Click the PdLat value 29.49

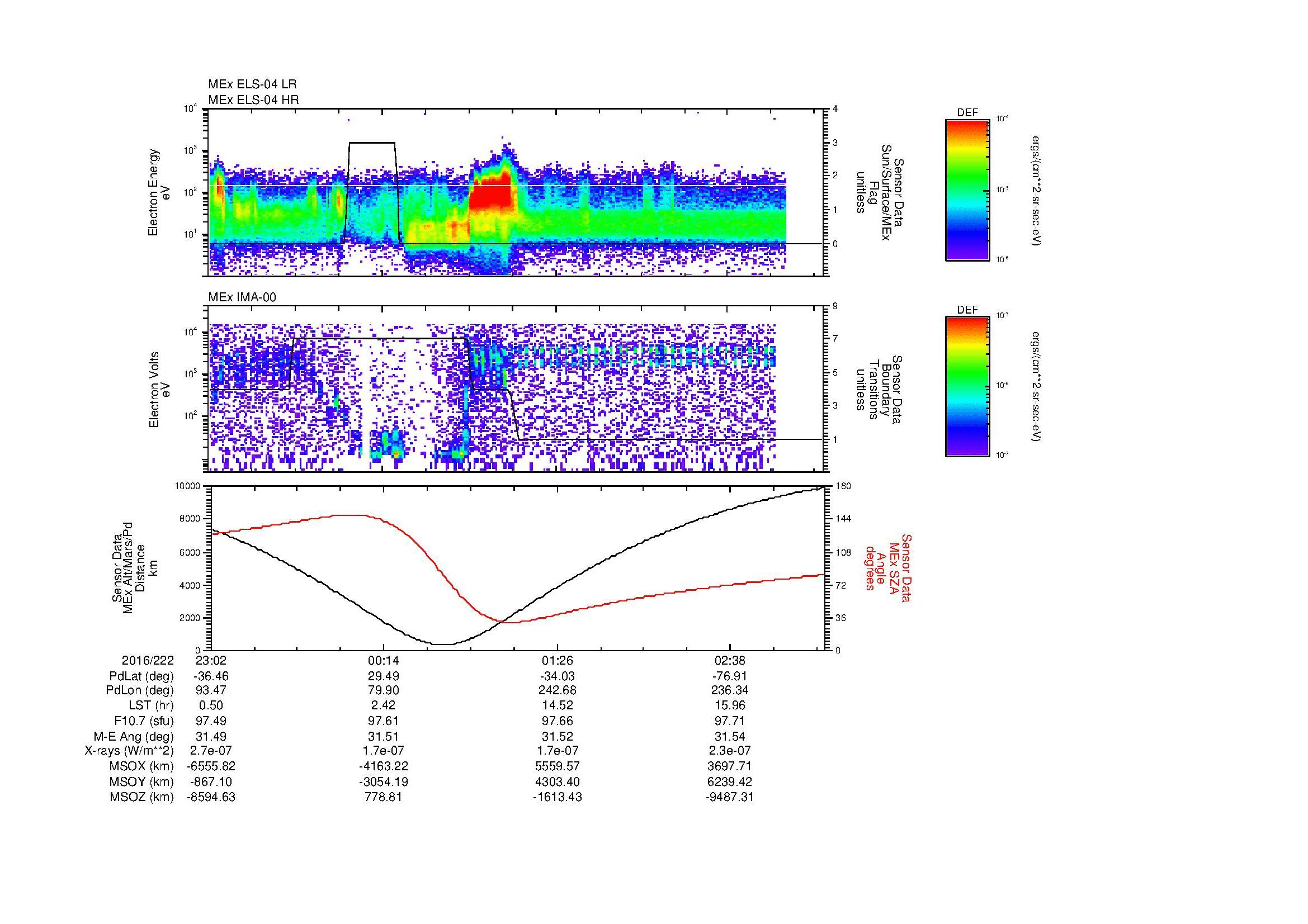point(384,676)
